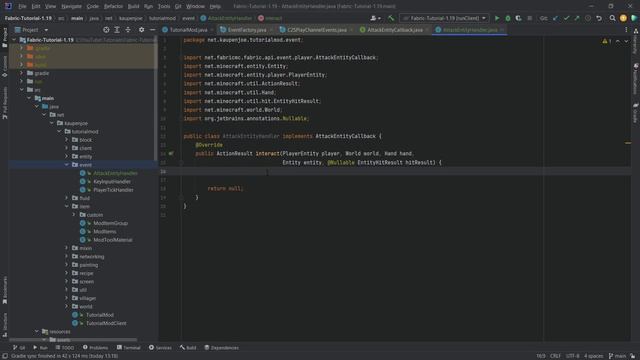Expand the block package folder
640x360 pixels.
click(67, 140)
